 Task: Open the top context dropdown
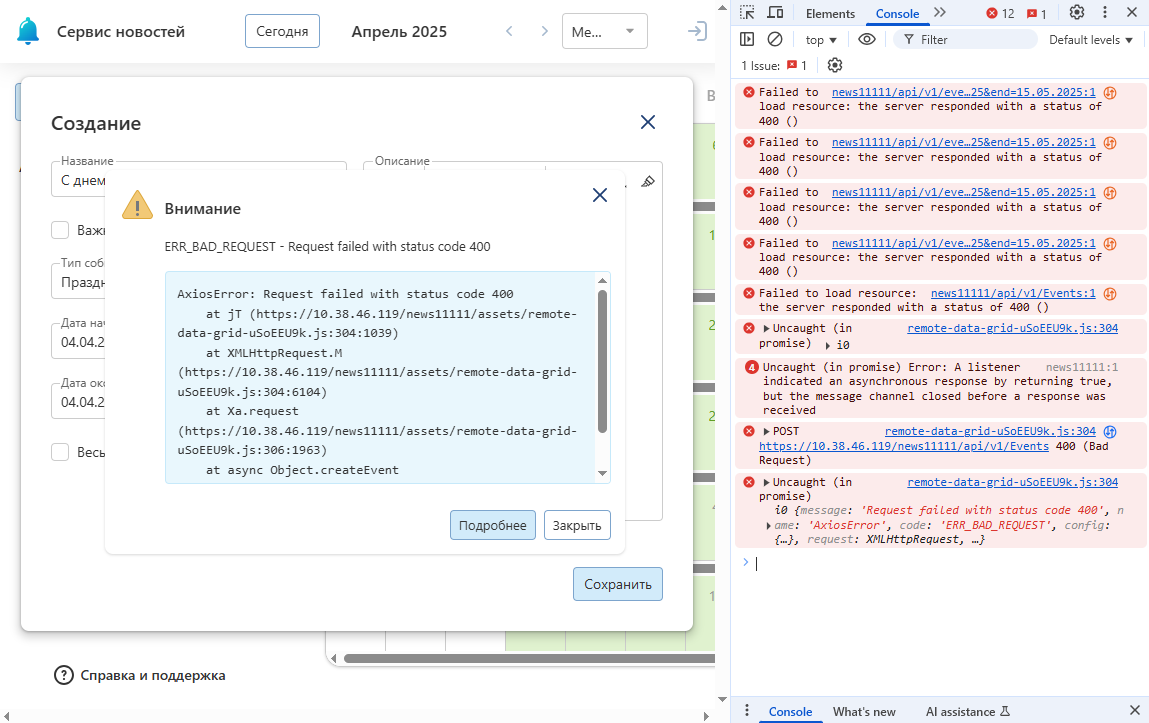point(821,40)
